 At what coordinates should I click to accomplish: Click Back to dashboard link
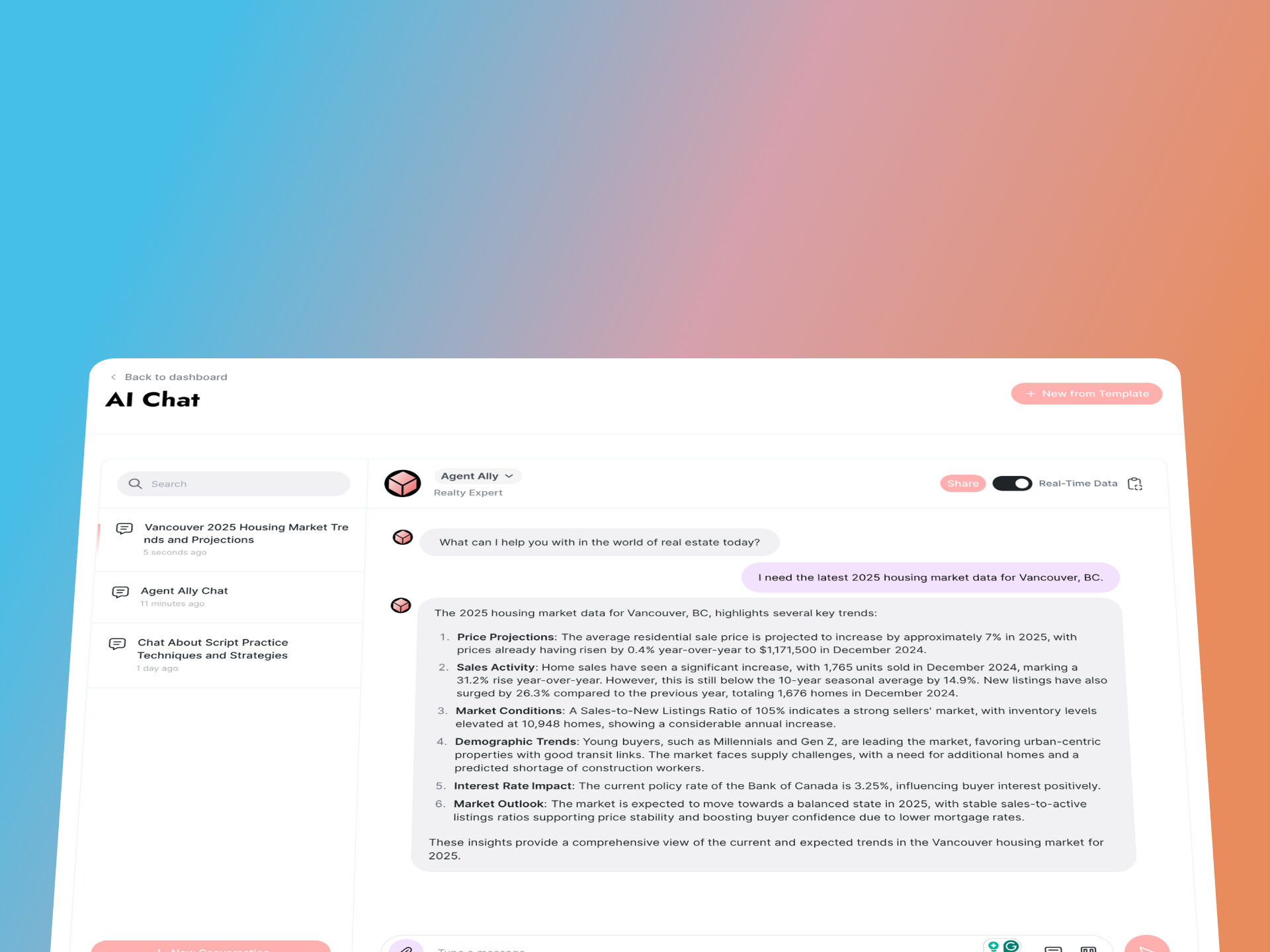coord(168,376)
